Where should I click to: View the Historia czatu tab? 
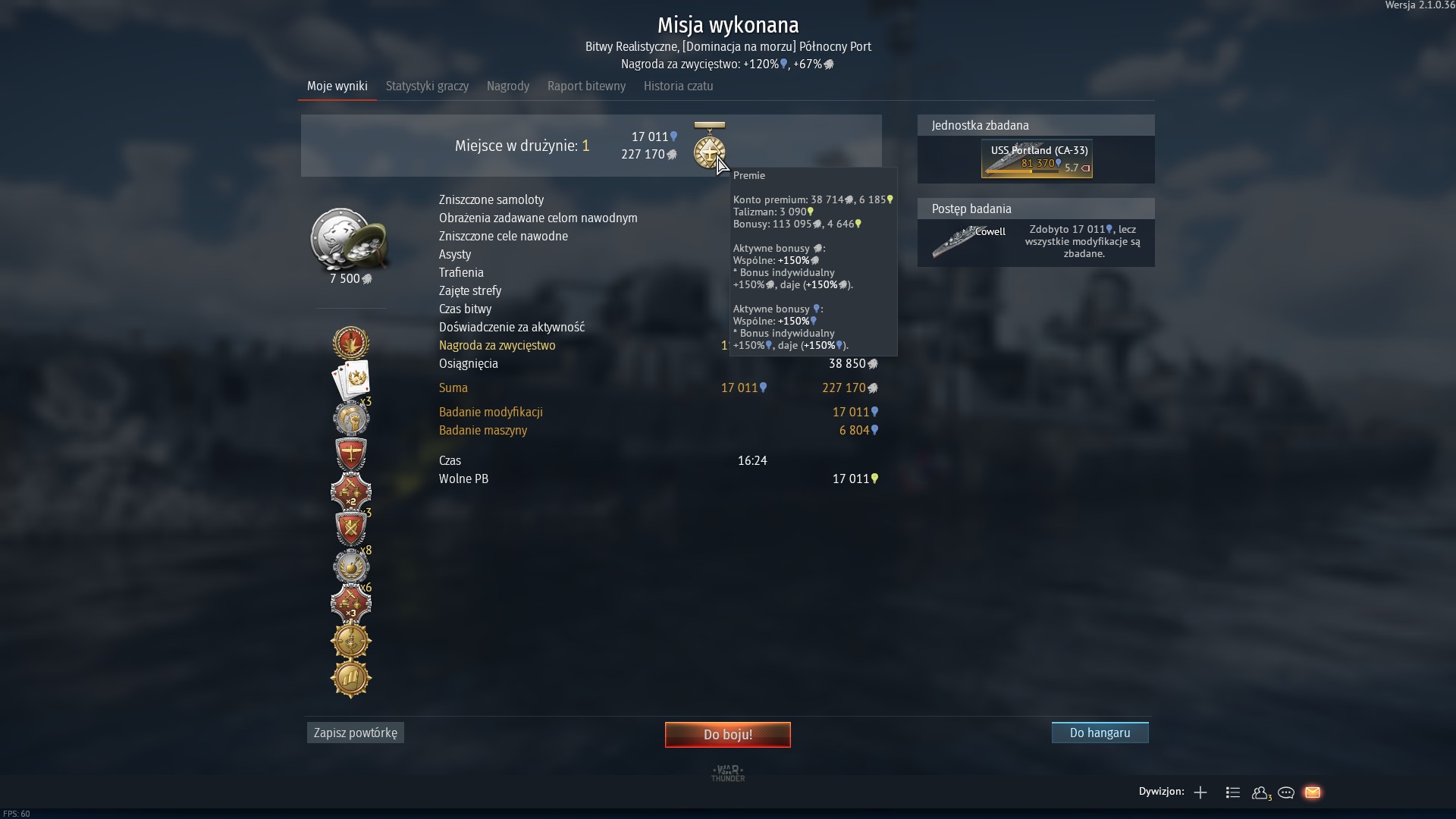(x=678, y=86)
